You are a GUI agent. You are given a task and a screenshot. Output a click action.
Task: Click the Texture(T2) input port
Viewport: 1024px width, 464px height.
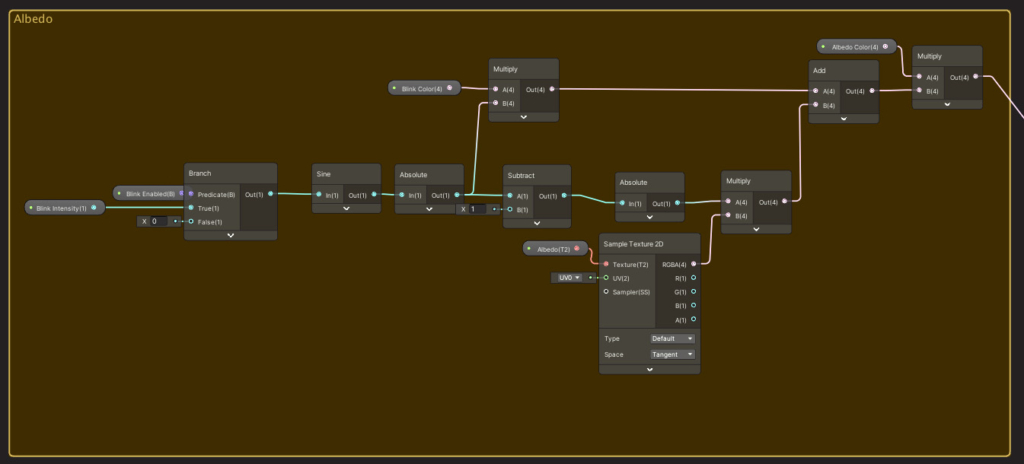[606, 264]
